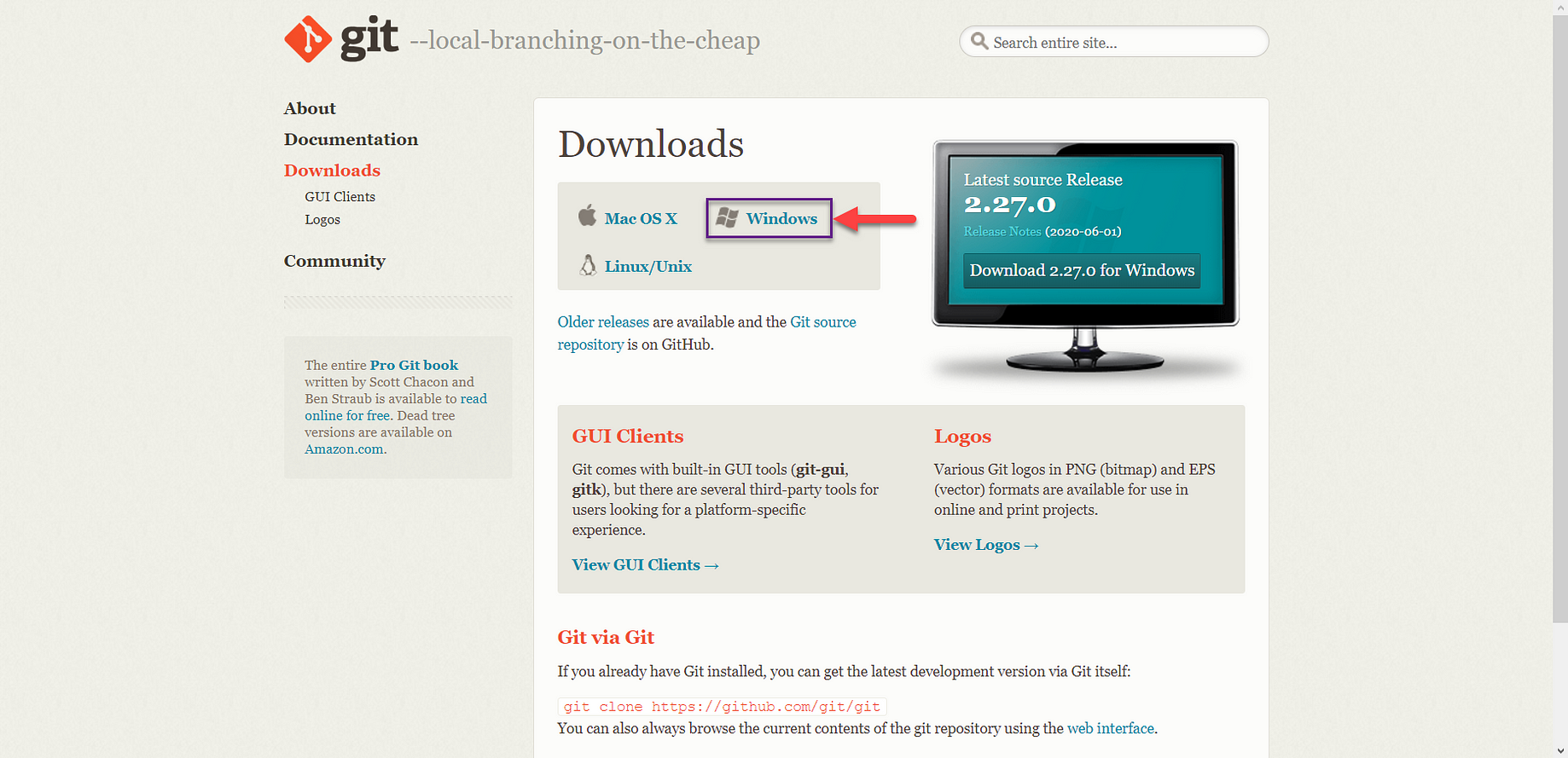Click the vertical scrollbar thumb
The width and height of the screenshot is (1568, 758).
pos(1560,319)
